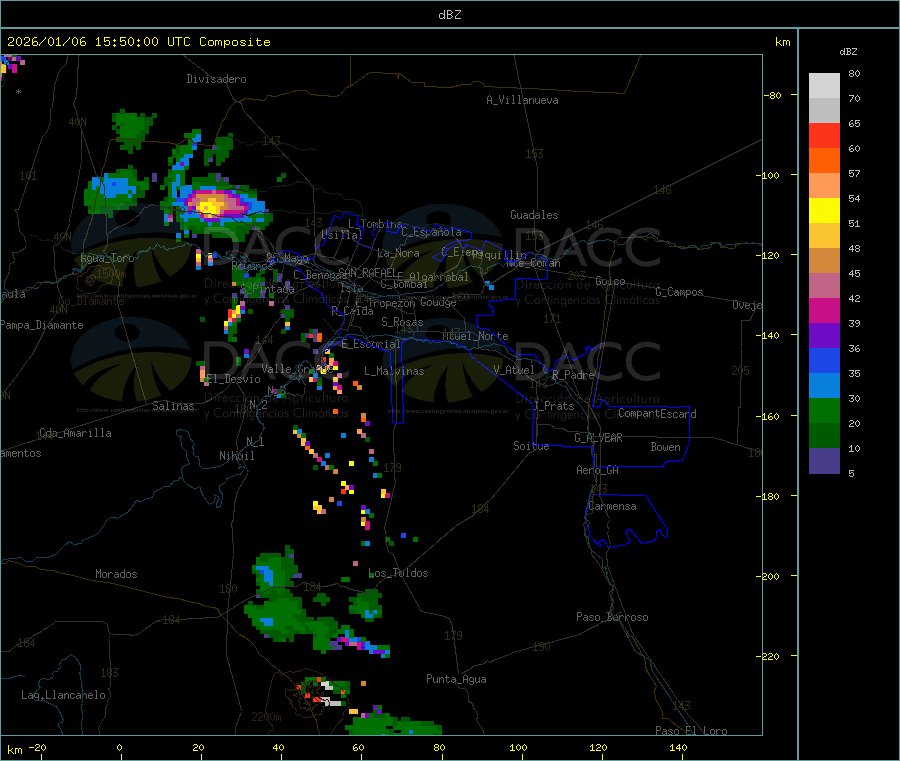
Task: Click the white-cored radar echo west of Punta_Agua
Action: pos(326,693)
